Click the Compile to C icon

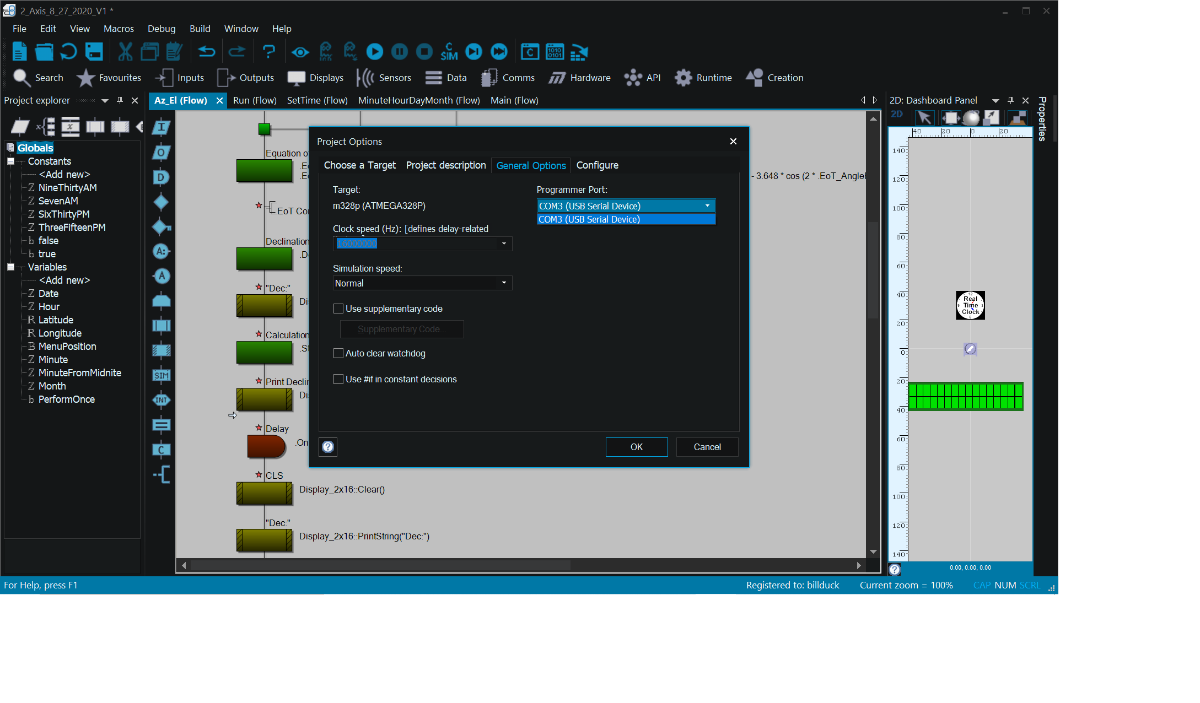point(530,52)
